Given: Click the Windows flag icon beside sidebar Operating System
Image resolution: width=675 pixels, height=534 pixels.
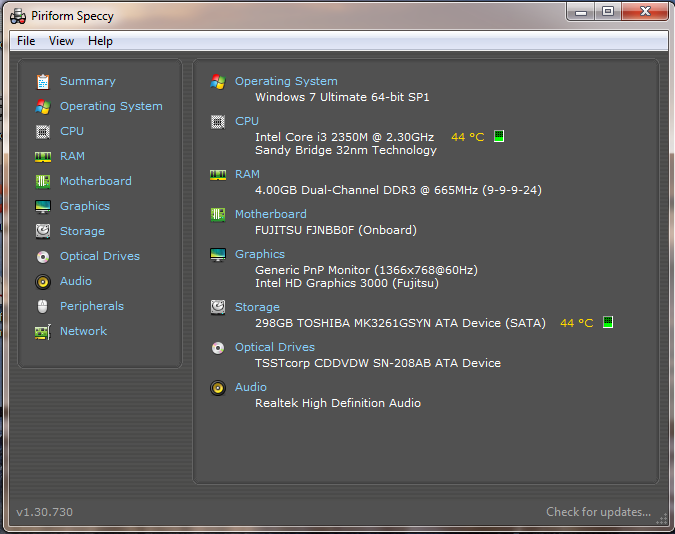Looking at the screenshot, I should coord(43,106).
